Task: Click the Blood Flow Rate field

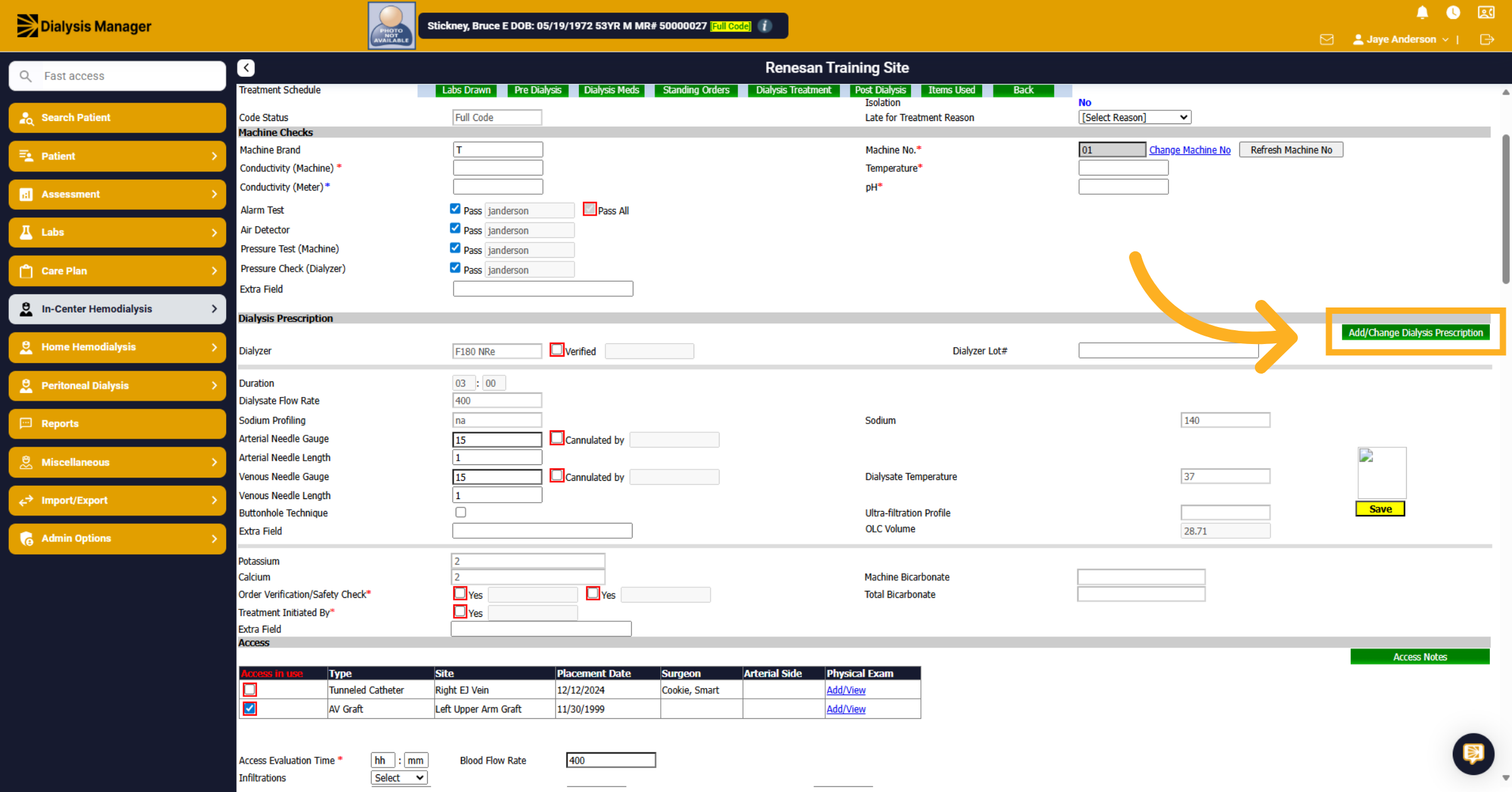Action: tap(610, 760)
